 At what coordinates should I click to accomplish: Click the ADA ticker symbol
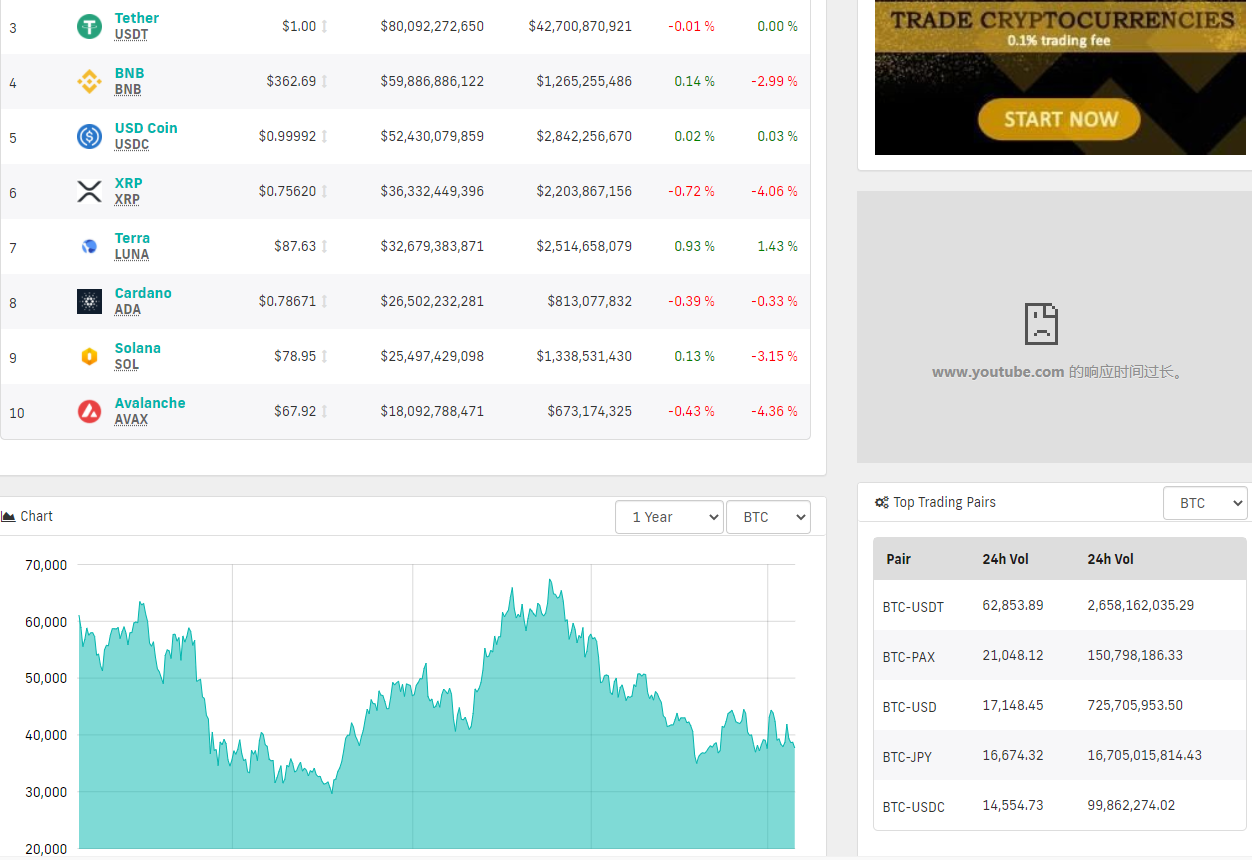pyautogui.click(x=128, y=310)
